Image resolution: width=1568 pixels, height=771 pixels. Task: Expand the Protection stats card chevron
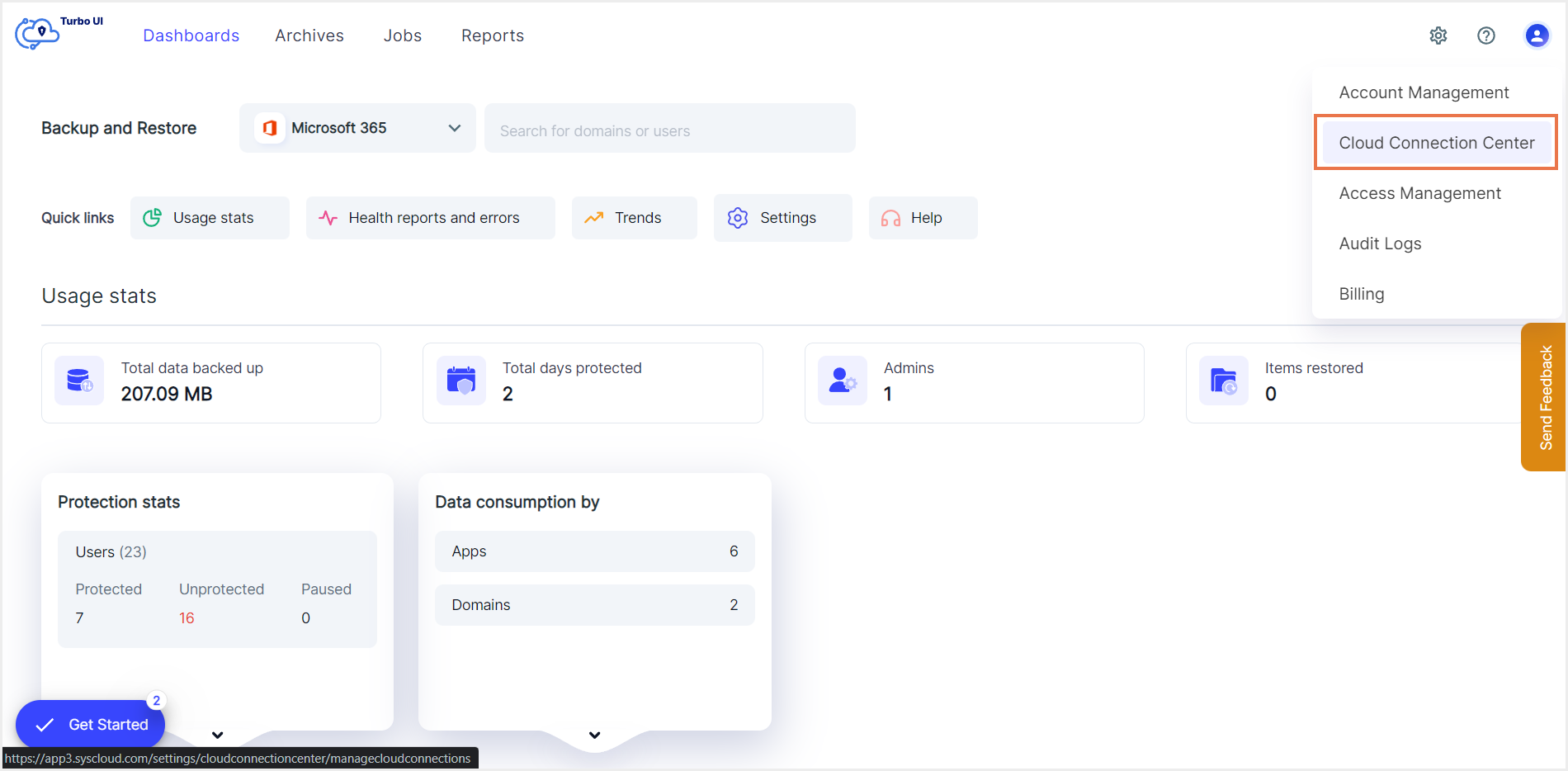pyautogui.click(x=218, y=735)
